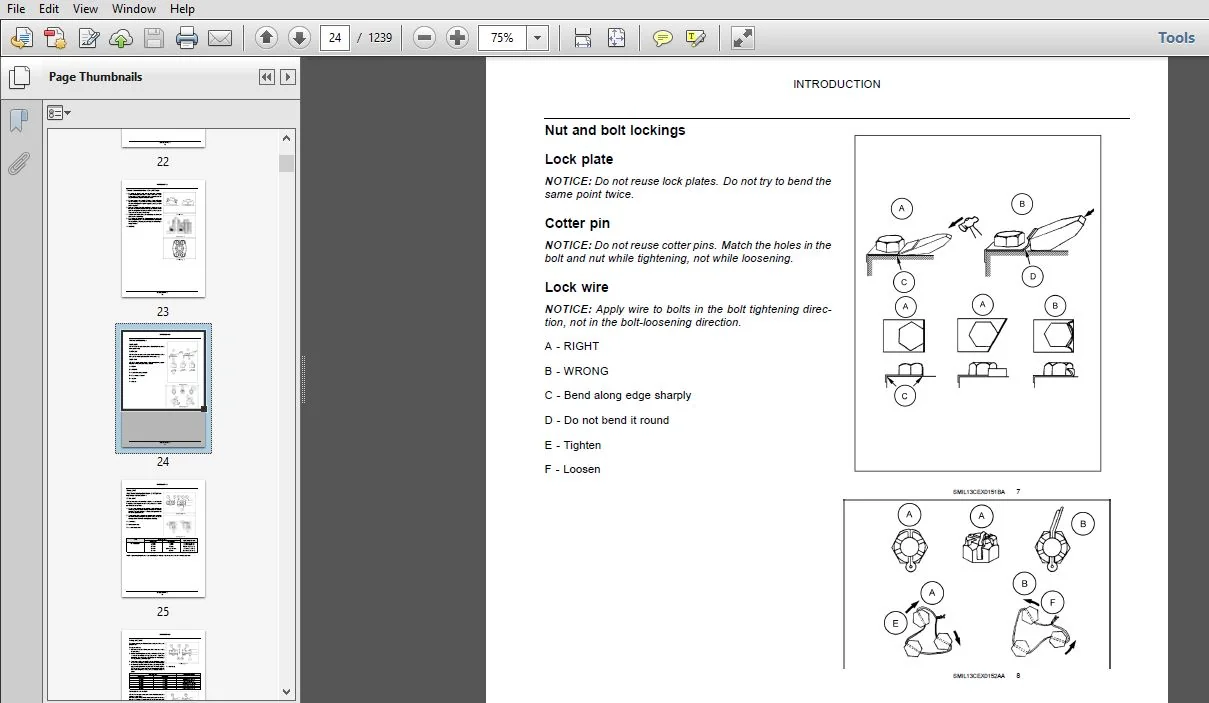Click 'C - Bend along edge sharply' text

[618, 395]
